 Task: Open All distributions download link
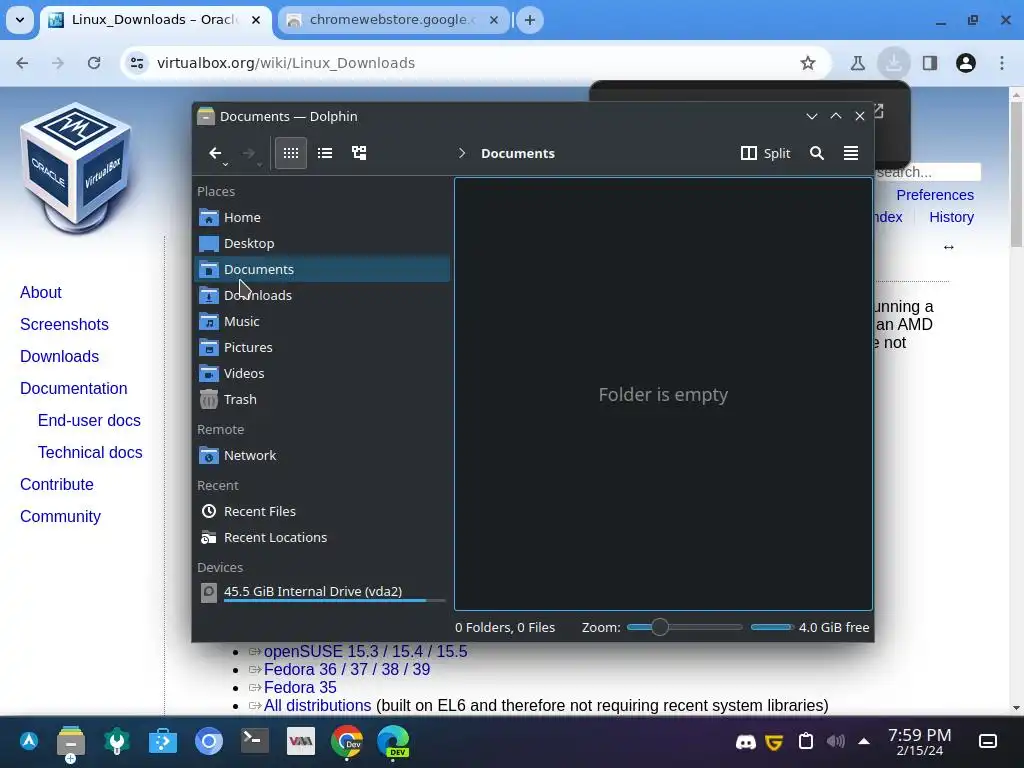[317, 705]
